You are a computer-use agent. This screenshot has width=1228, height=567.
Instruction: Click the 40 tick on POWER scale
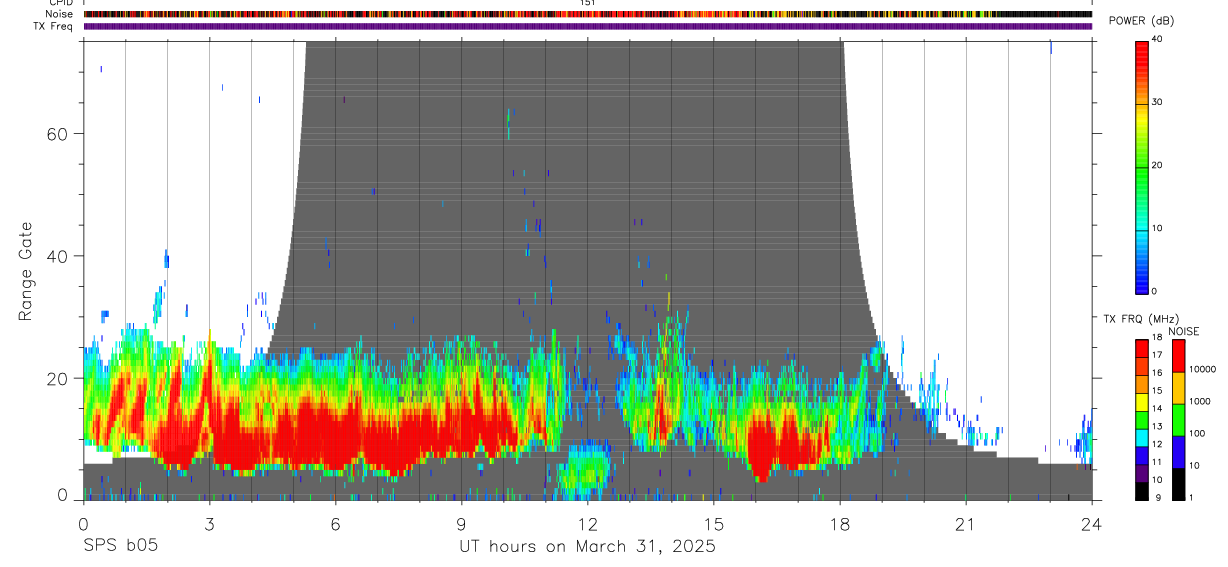coord(1155,39)
